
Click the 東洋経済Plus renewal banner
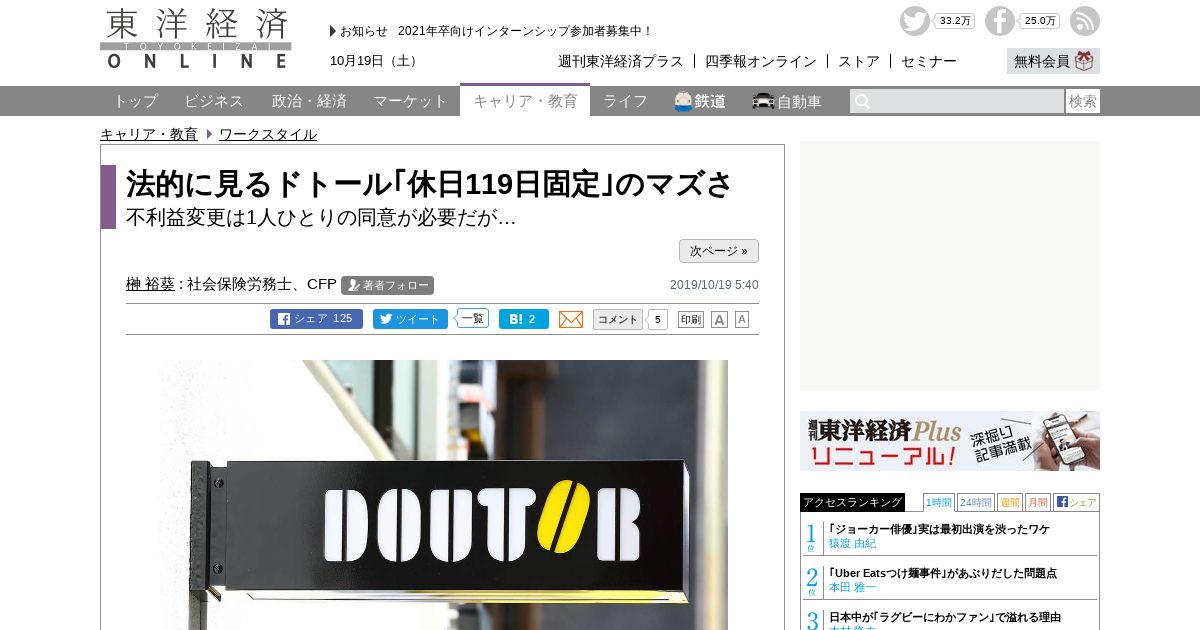coord(950,441)
